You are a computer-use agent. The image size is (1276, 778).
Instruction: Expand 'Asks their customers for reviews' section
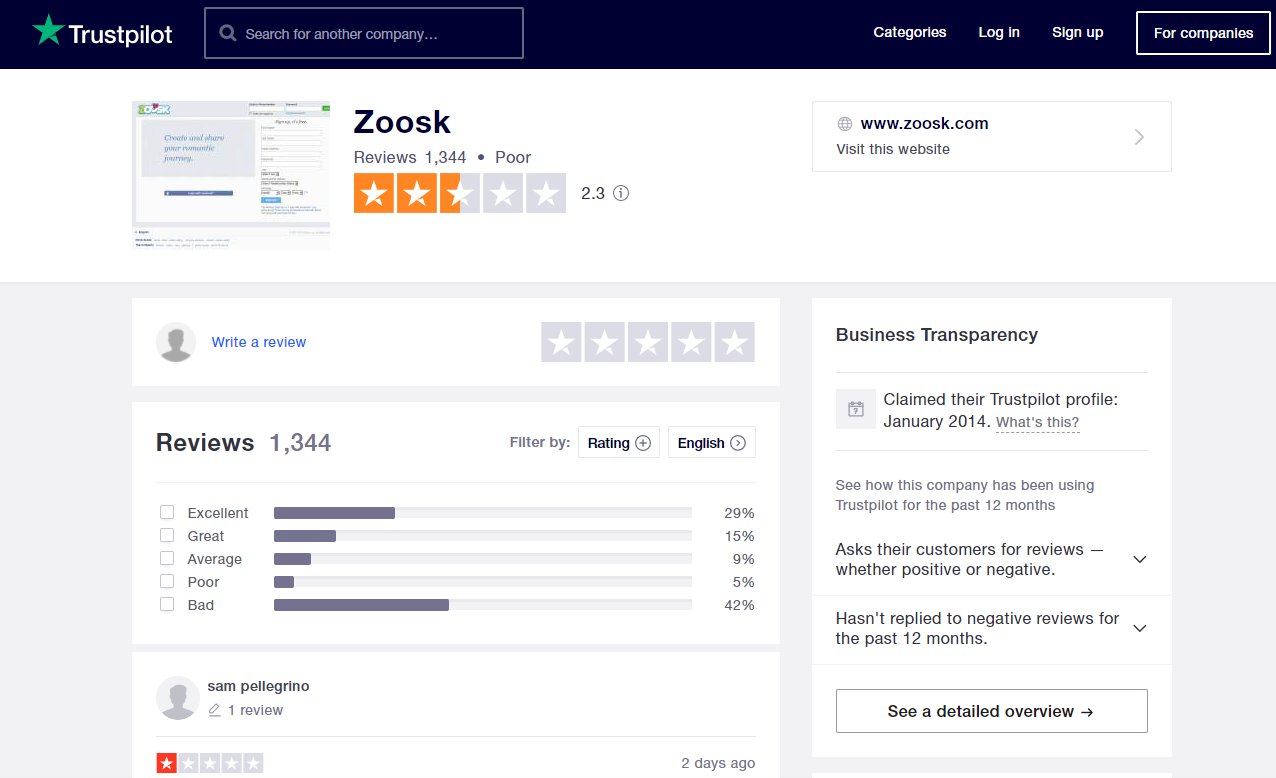point(1139,560)
